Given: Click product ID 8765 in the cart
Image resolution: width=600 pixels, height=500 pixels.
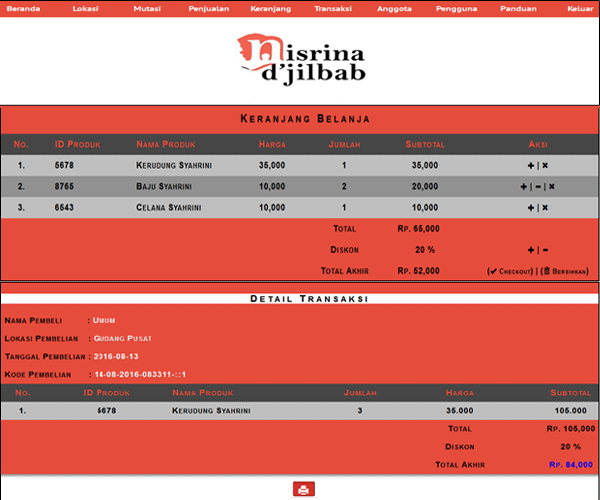Looking at the screenshot, I should click(x=64, y=186).
